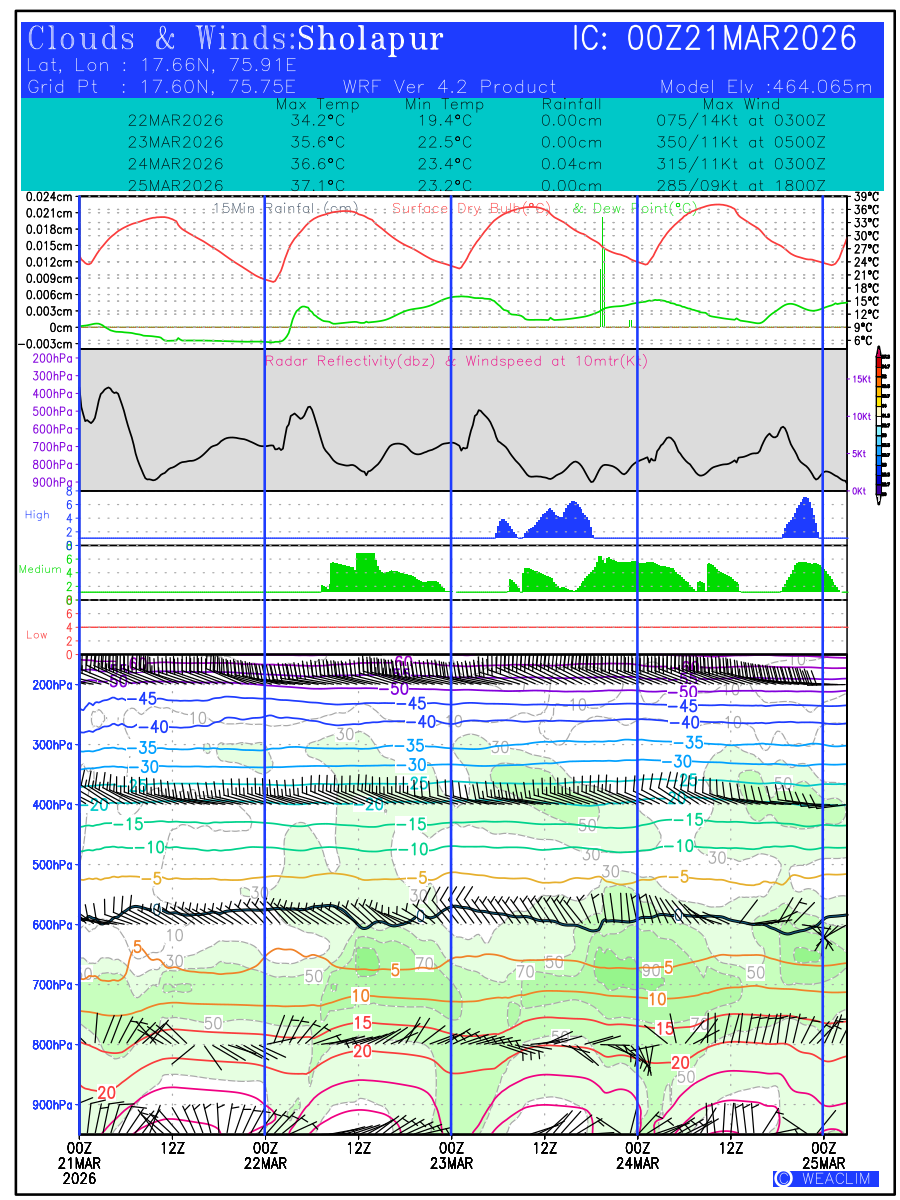Select the 00Z 24MAR time axis label
Screen dimensions: 900x1200
point(637,1155)
